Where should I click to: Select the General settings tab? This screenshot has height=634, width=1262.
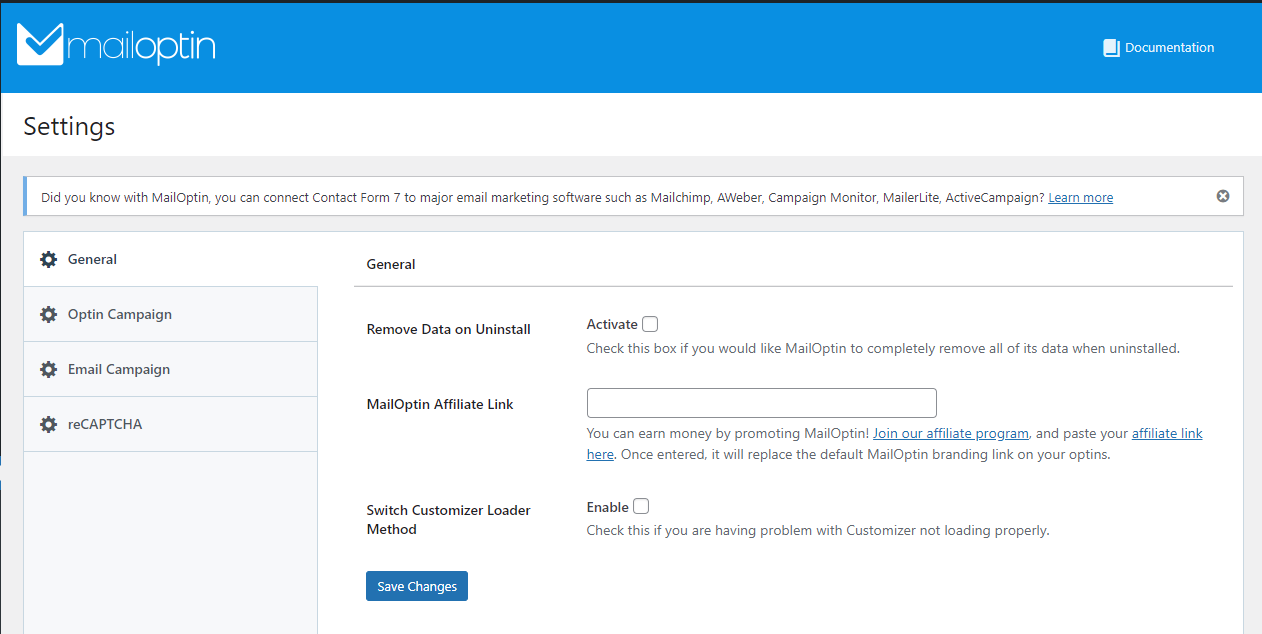(170, 259)
